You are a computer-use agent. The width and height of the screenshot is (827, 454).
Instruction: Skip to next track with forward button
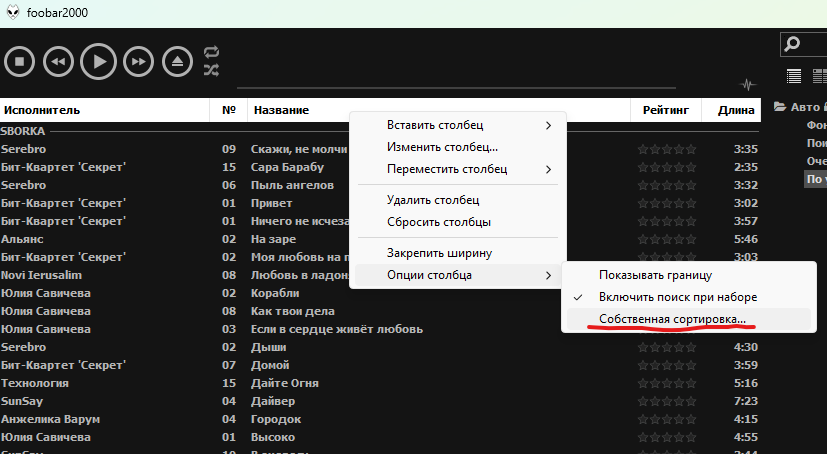139,62
